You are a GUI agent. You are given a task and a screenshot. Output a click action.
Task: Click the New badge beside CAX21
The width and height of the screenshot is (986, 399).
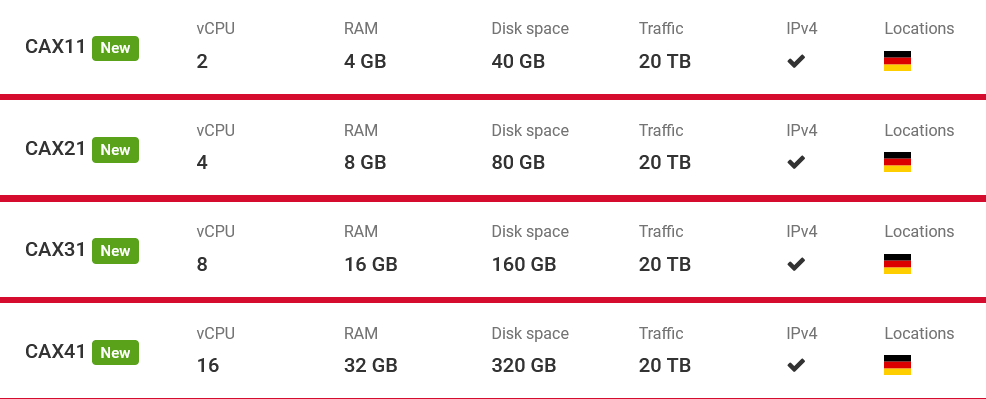[116, 150]
